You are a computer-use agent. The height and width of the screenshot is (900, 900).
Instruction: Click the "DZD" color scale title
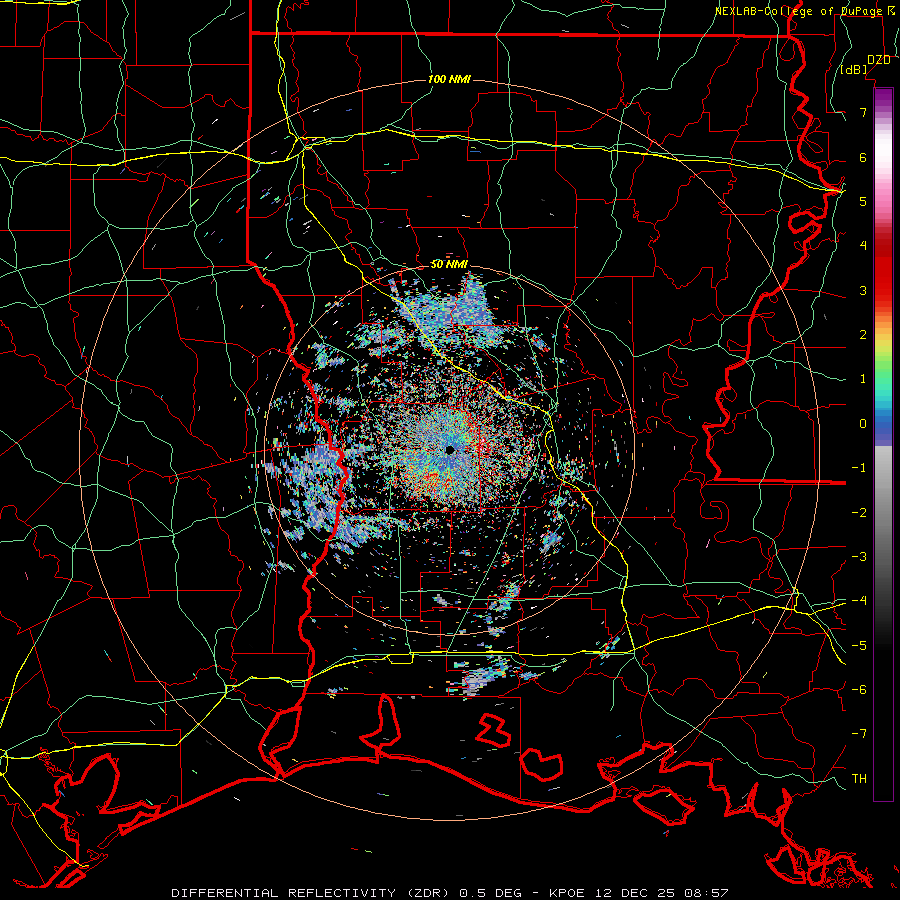point(879,60)
